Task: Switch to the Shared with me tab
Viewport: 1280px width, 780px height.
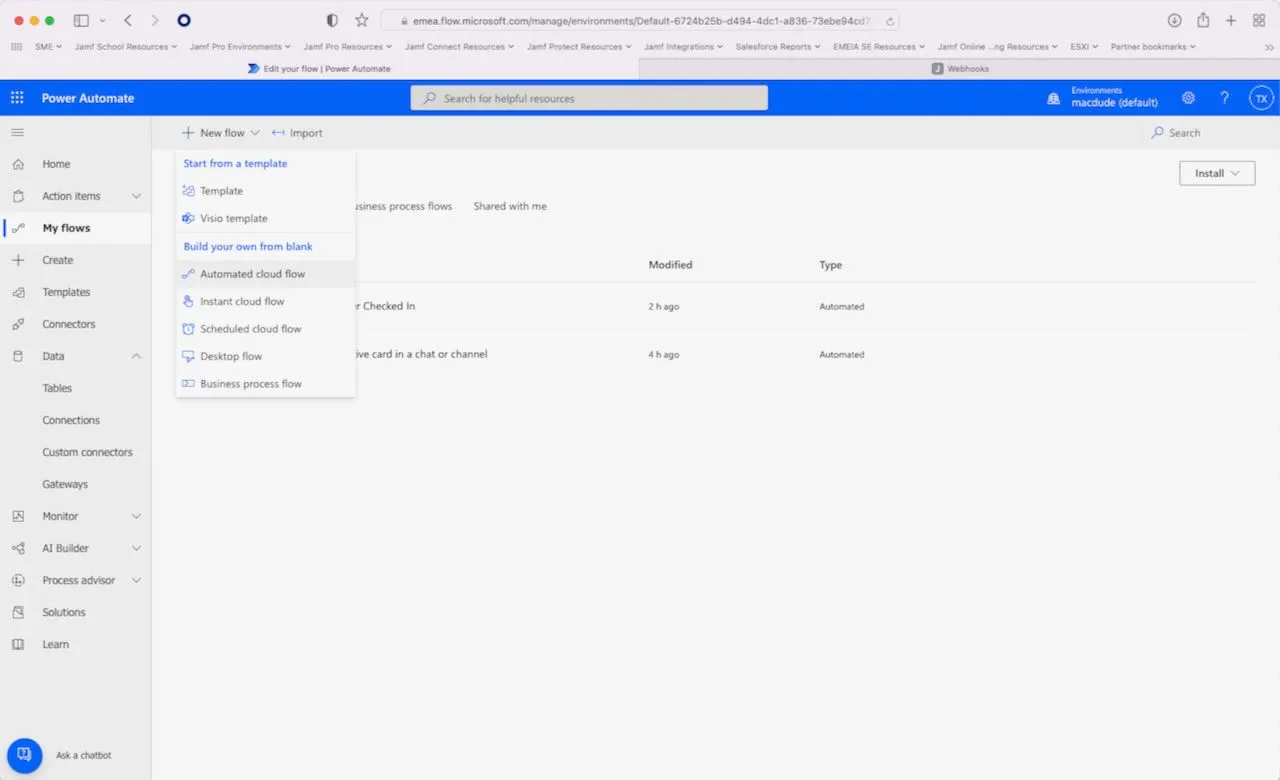Action: tap(510, 206)
